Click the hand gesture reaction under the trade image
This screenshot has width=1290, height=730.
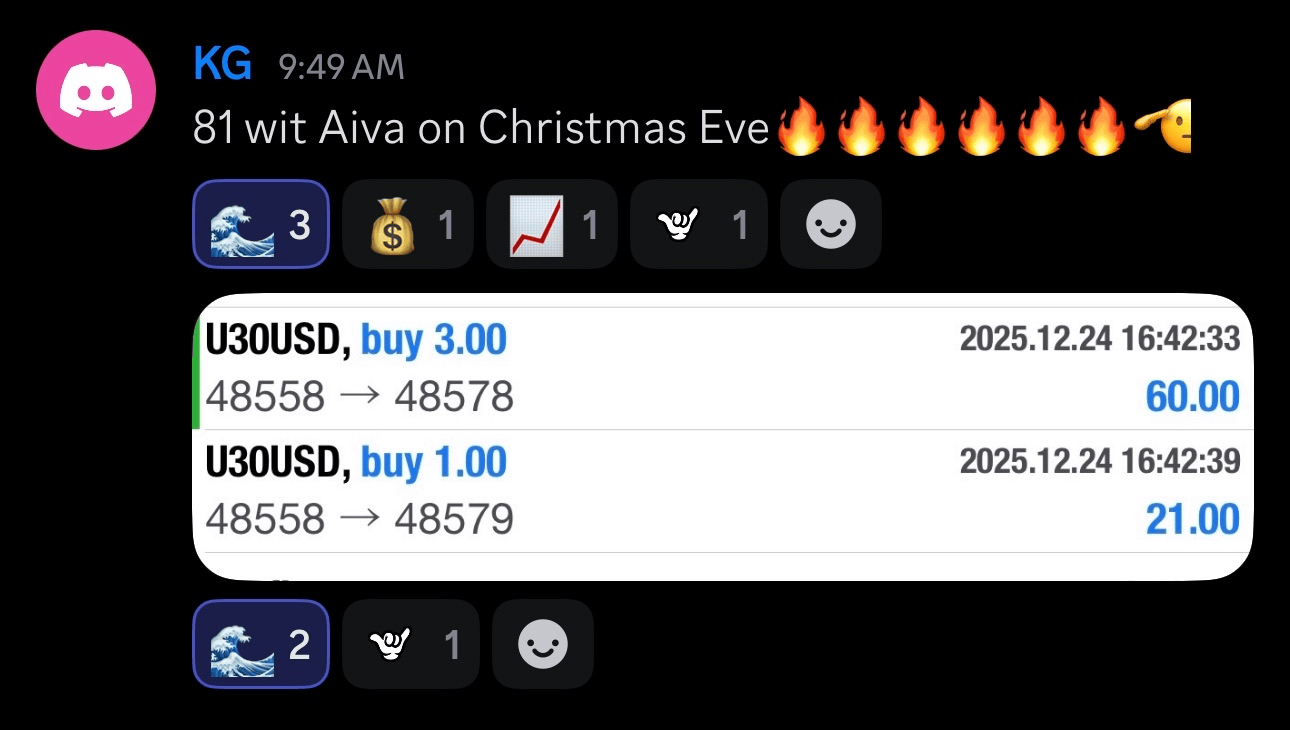click(x=410, y=645)
